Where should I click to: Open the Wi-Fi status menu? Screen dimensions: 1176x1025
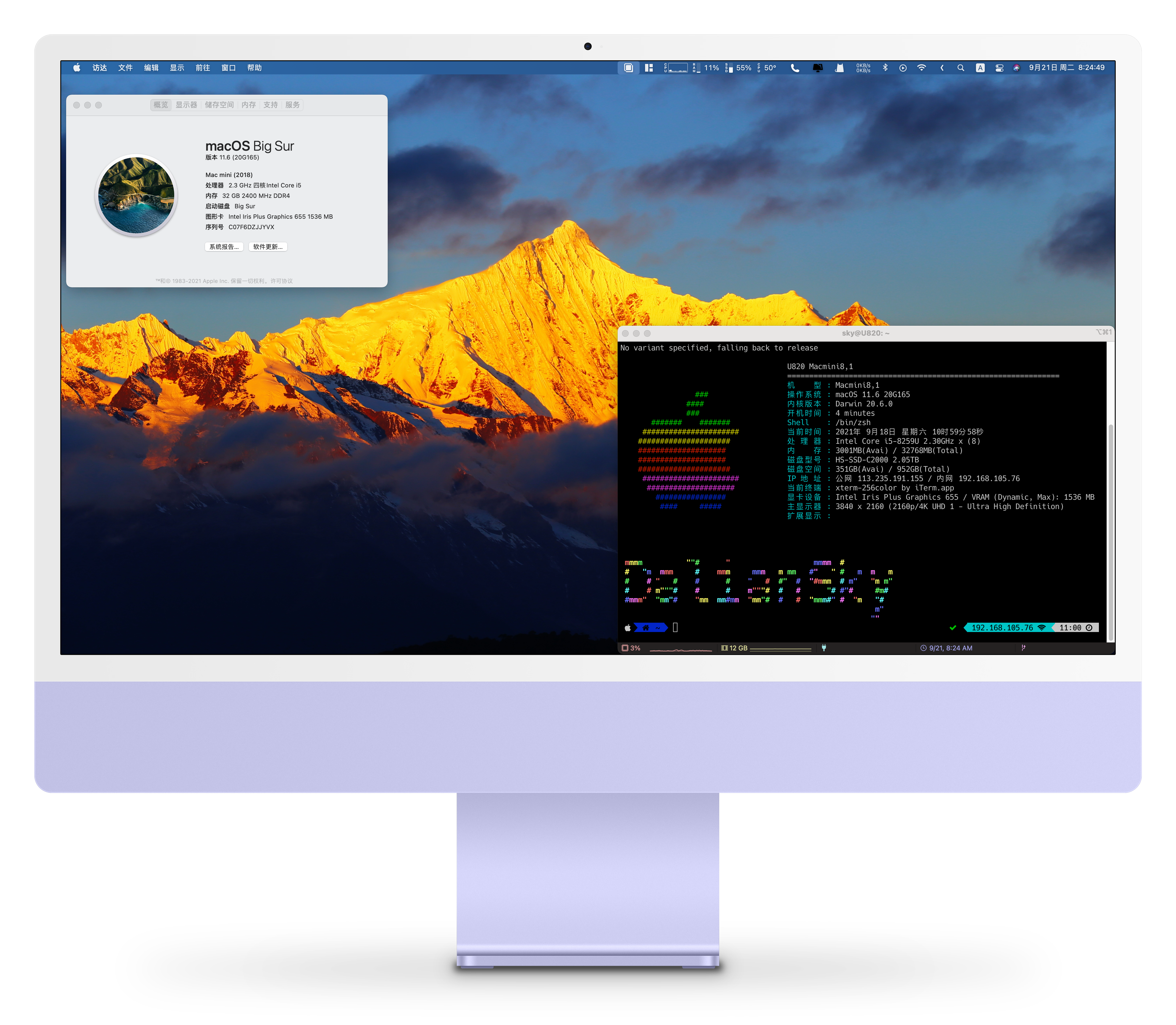click(921, 68)
